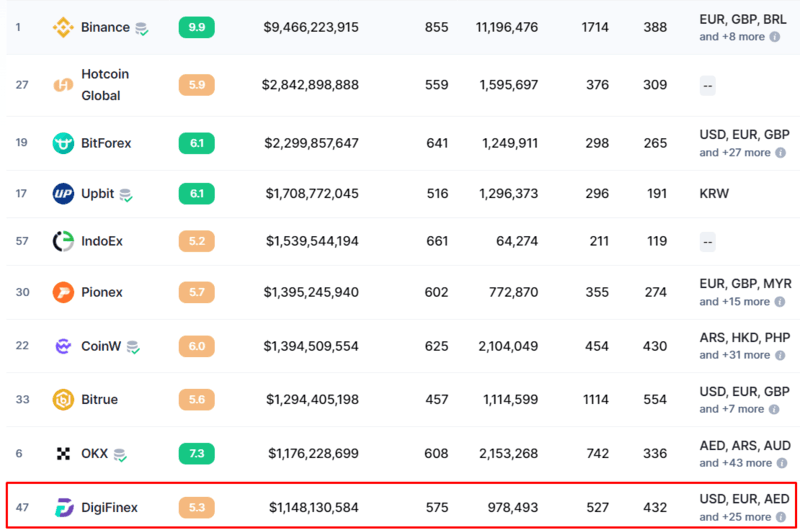Viewport: 800px width, 530px height.
Task: Click the reserves badge next to OKX
Action: 120,455
